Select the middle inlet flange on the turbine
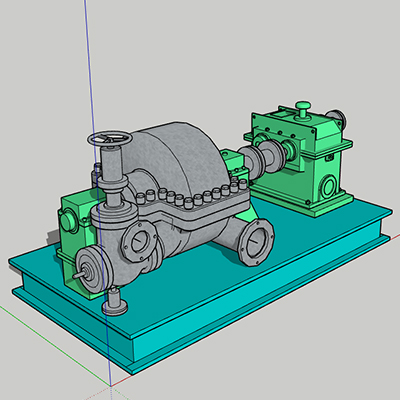 click(x=139, y=241)
